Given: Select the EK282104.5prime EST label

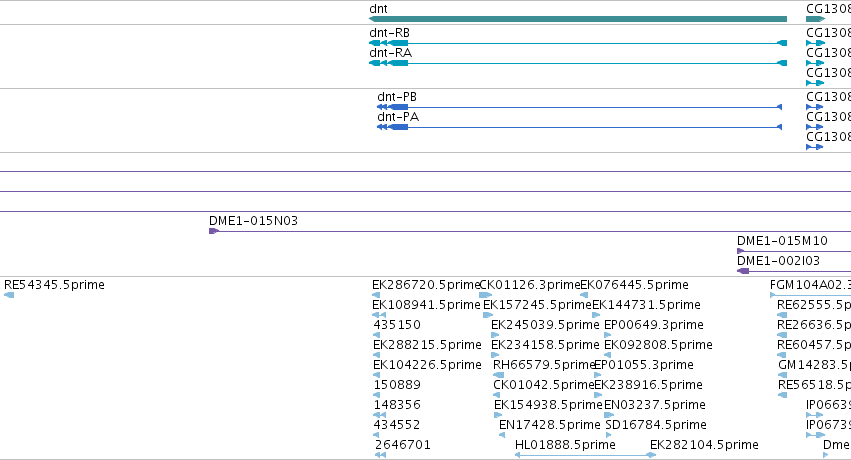Looking at the screenshot, I should pyautogui.click(x=704, y=445).
